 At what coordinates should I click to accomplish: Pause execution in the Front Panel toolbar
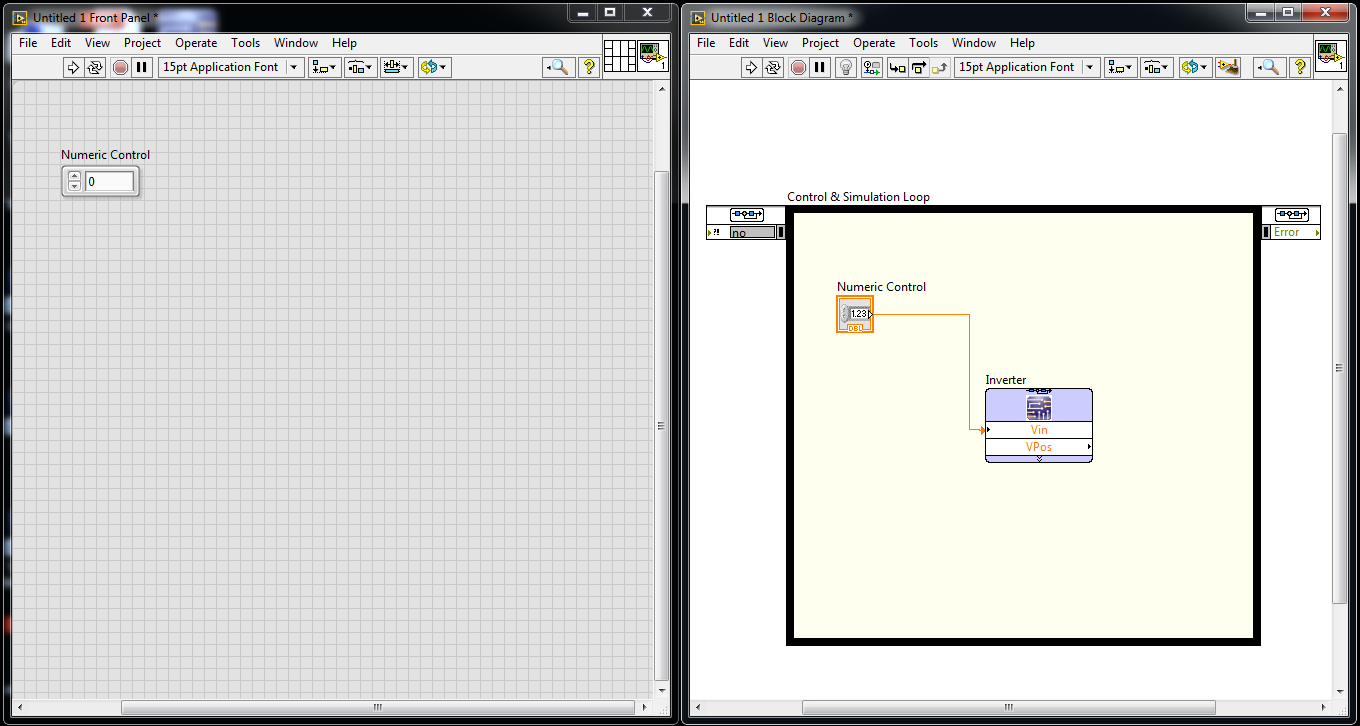[142, 67]
